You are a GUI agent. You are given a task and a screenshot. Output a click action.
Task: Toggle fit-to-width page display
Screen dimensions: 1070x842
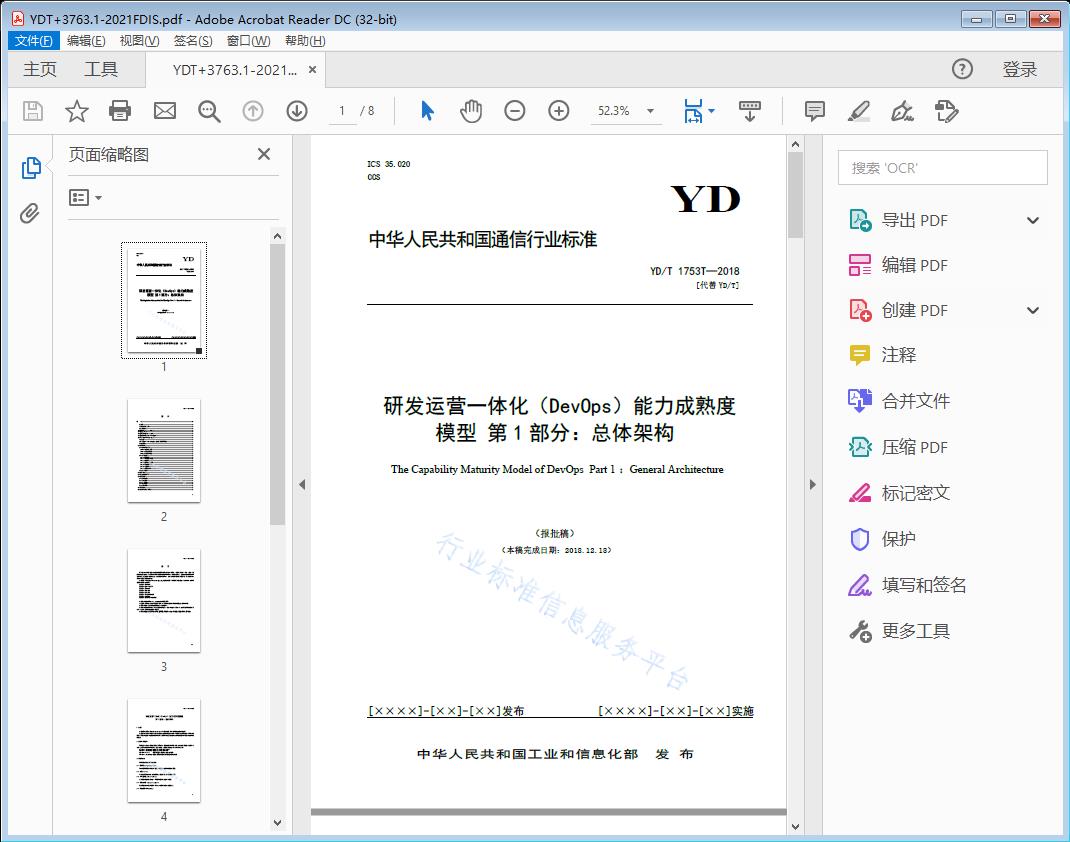click(693, 111)
